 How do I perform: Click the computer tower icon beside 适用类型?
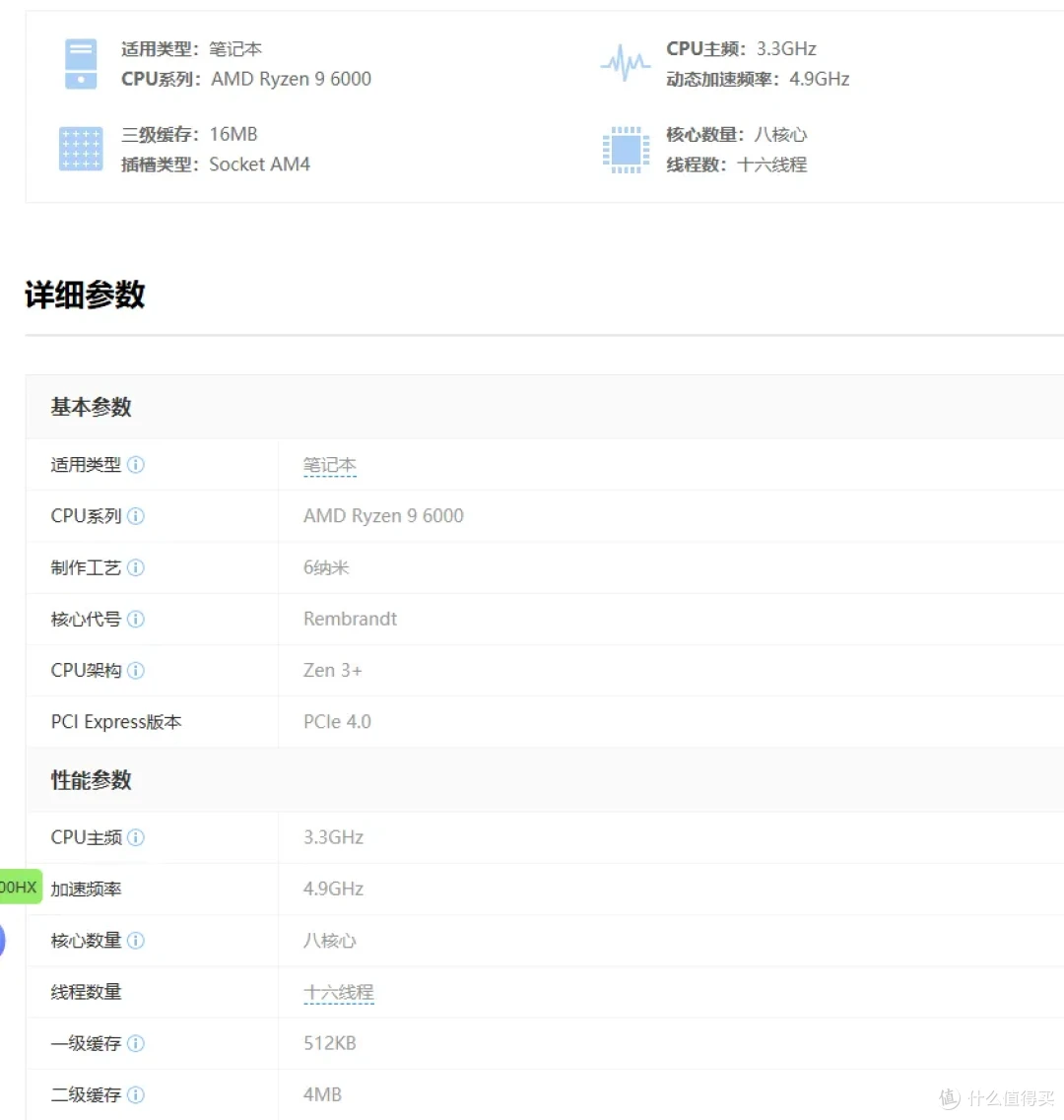(x=81, y=64)
